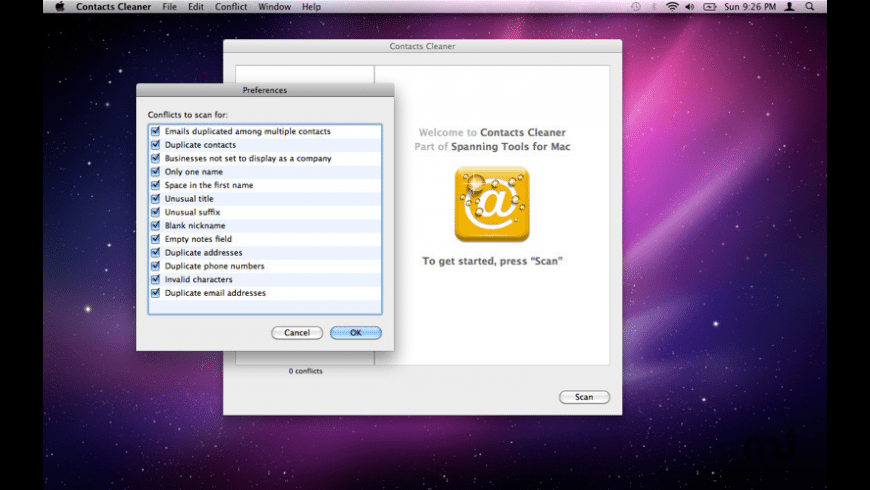Viewport: 870px width, 490px height.
Task: Open the Apple menu
Action: click(x=60, y=7)
